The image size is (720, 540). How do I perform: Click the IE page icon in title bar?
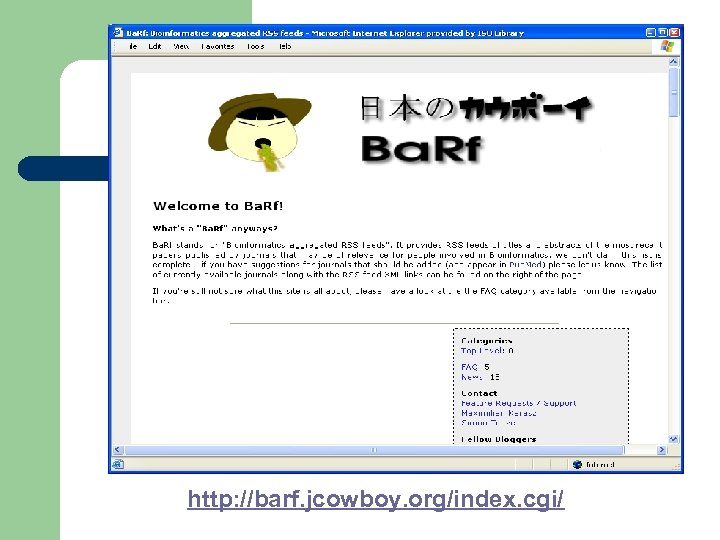coord(118,33)
